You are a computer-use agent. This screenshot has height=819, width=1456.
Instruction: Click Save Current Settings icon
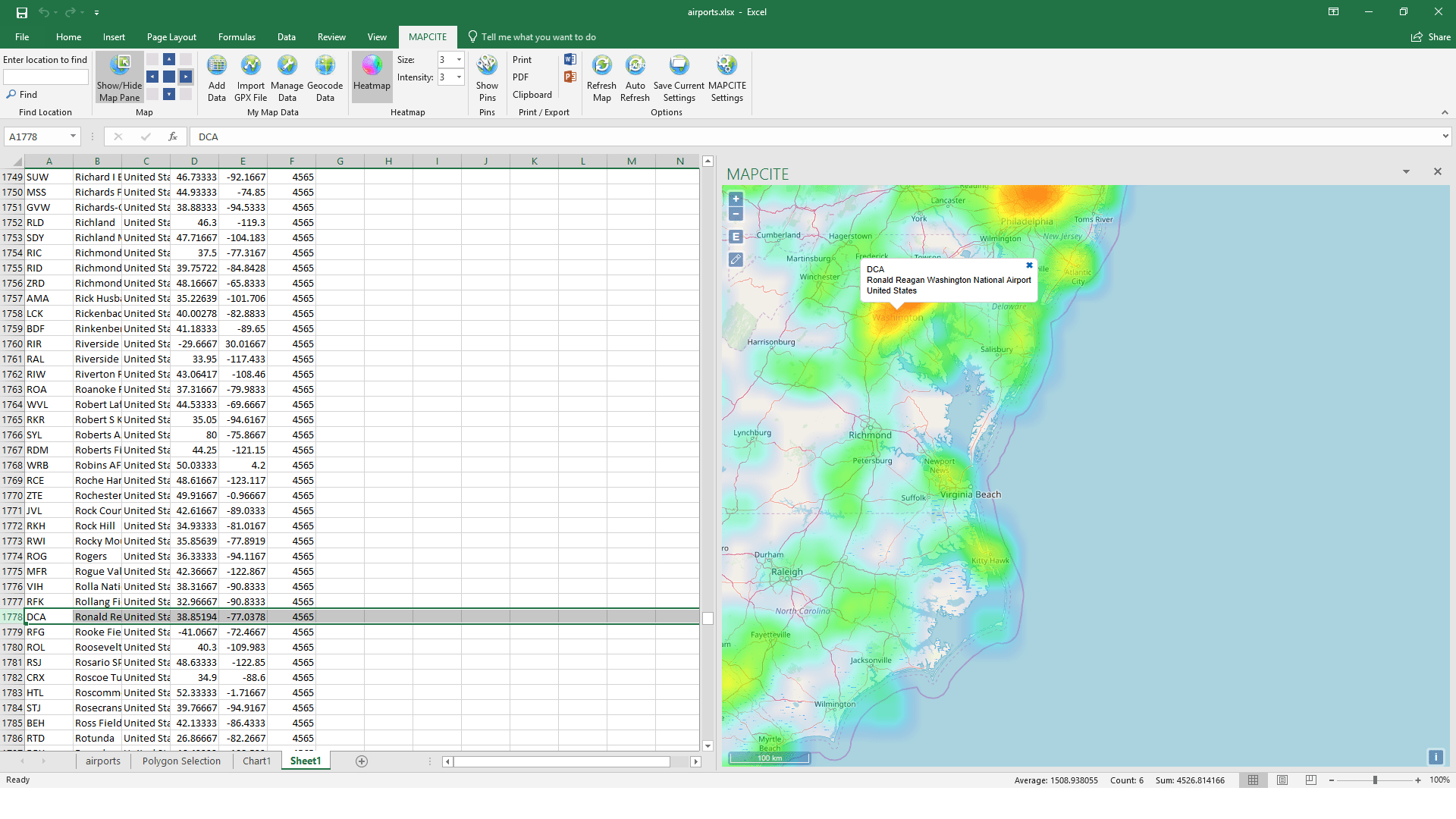point(679,78)
